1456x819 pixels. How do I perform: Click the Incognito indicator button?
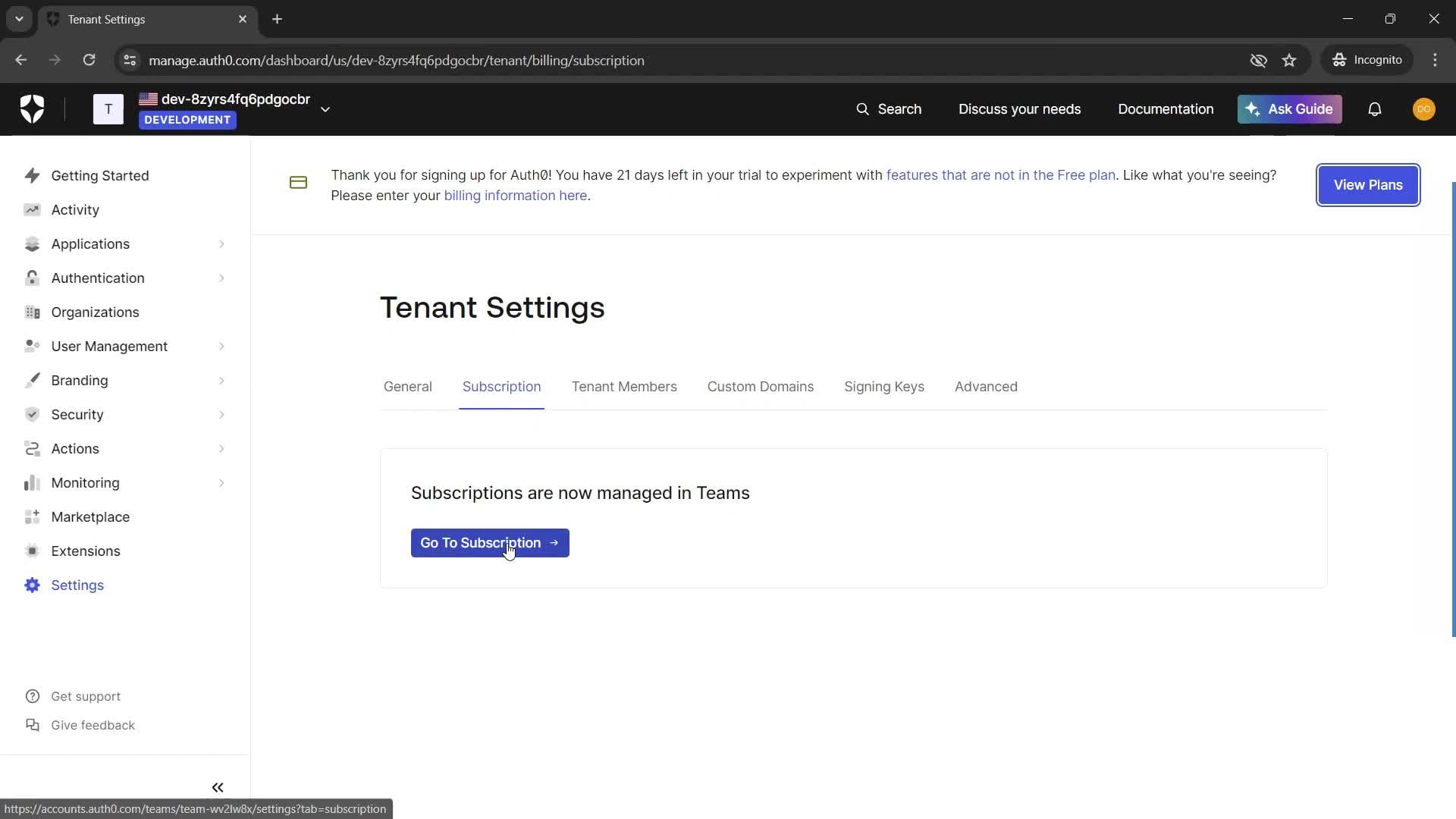point(1367,60)
